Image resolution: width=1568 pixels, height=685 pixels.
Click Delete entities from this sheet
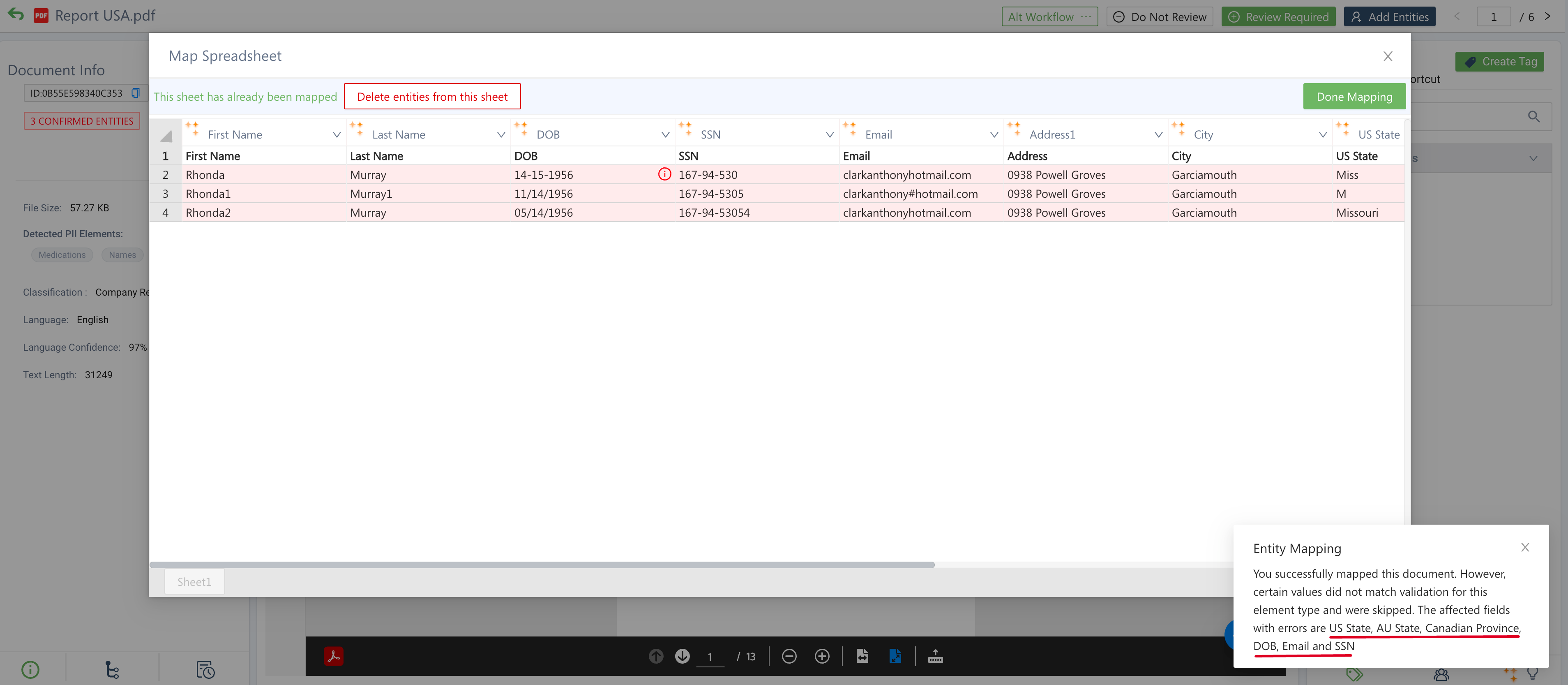[x=431, y=97]
